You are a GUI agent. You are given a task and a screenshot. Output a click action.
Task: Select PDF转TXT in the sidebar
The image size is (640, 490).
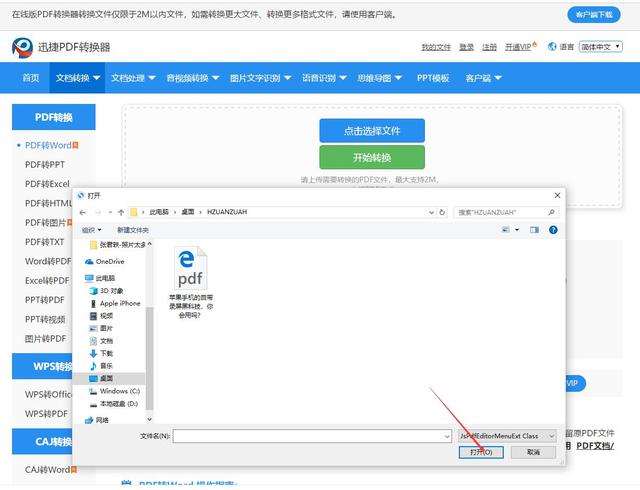[x=44, y=242]
